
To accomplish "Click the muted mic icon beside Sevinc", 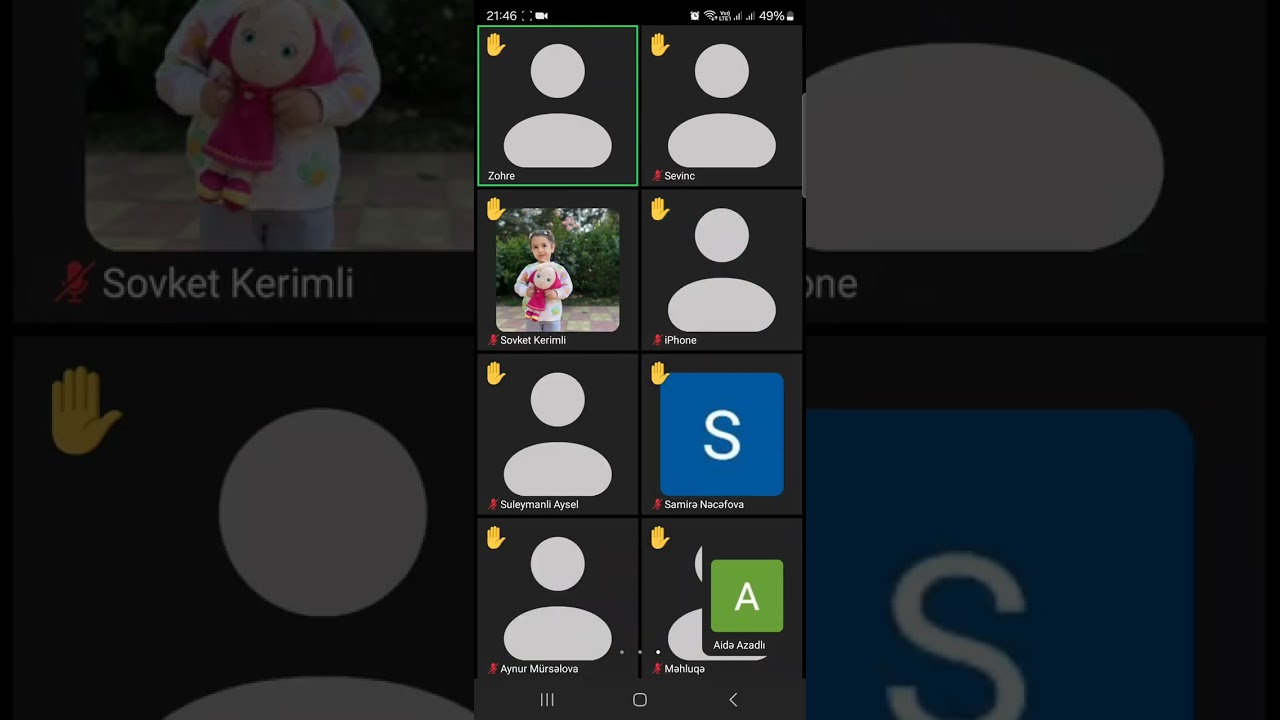I will pyautogui.click(x=657, y=176).
